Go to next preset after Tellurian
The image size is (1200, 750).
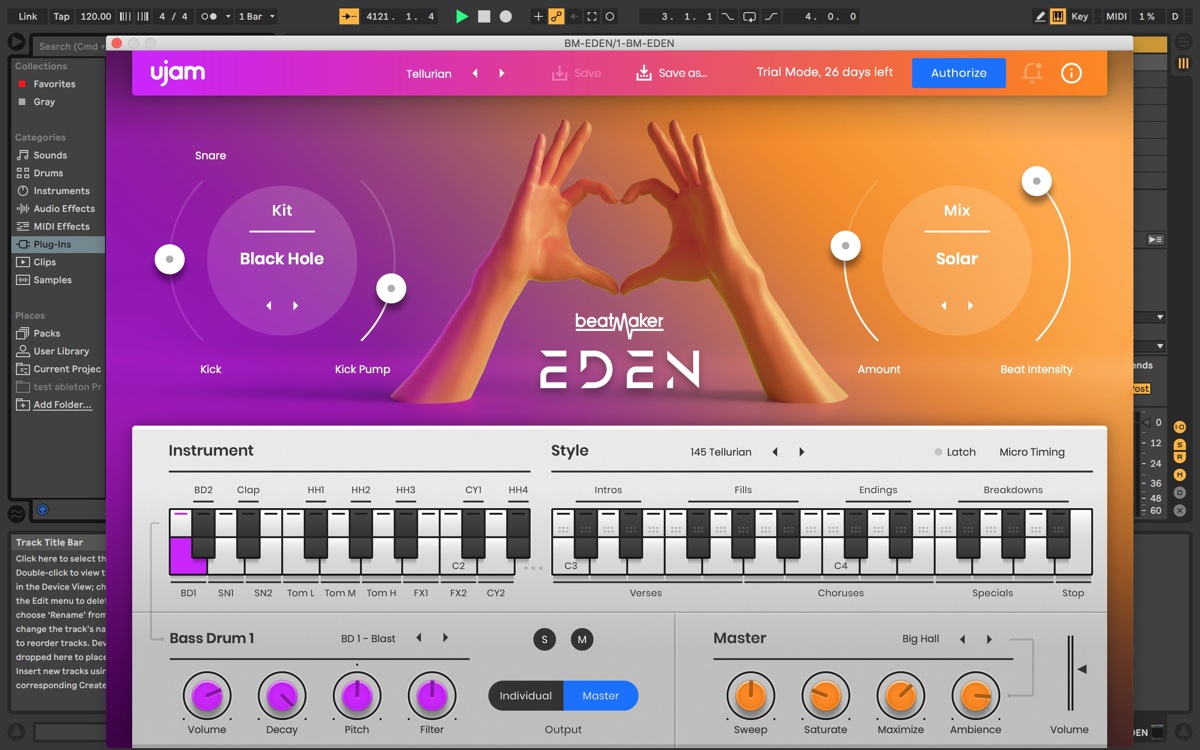click(502, 74)
